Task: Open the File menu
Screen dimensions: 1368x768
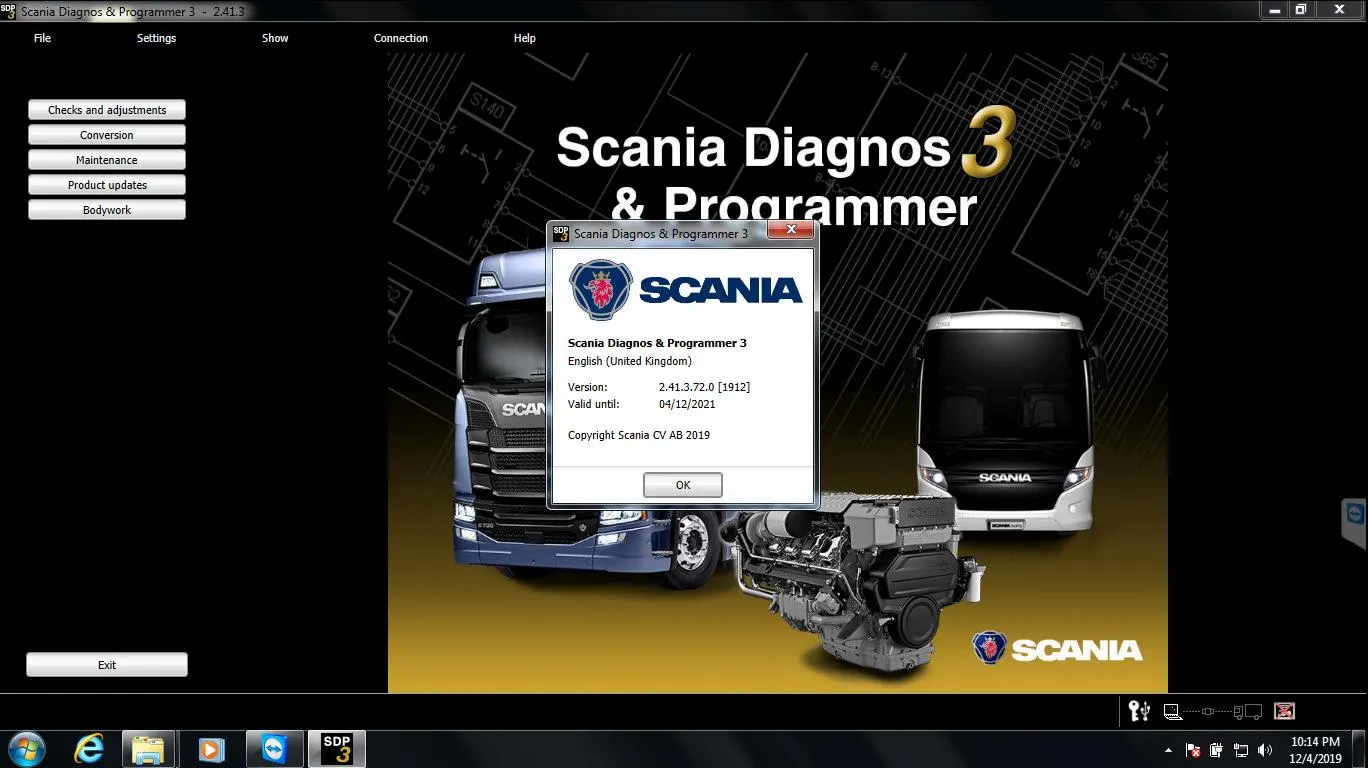Action: pyautogui.click(x=42, y=38)
